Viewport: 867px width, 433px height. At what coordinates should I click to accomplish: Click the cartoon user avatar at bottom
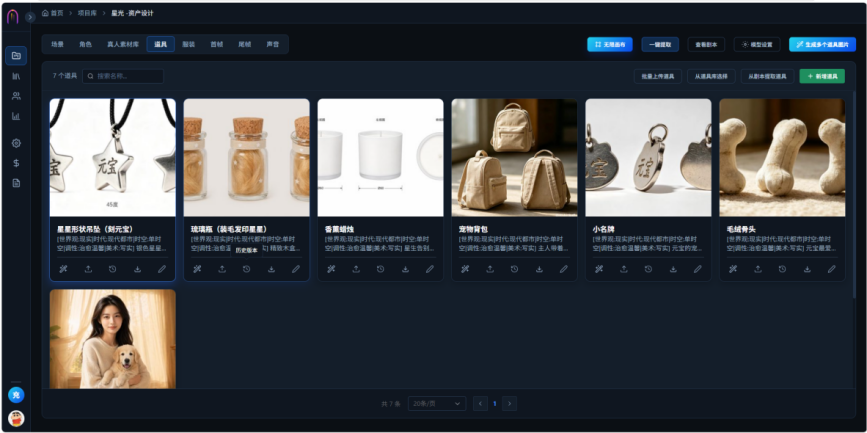[x=16, y=419]
